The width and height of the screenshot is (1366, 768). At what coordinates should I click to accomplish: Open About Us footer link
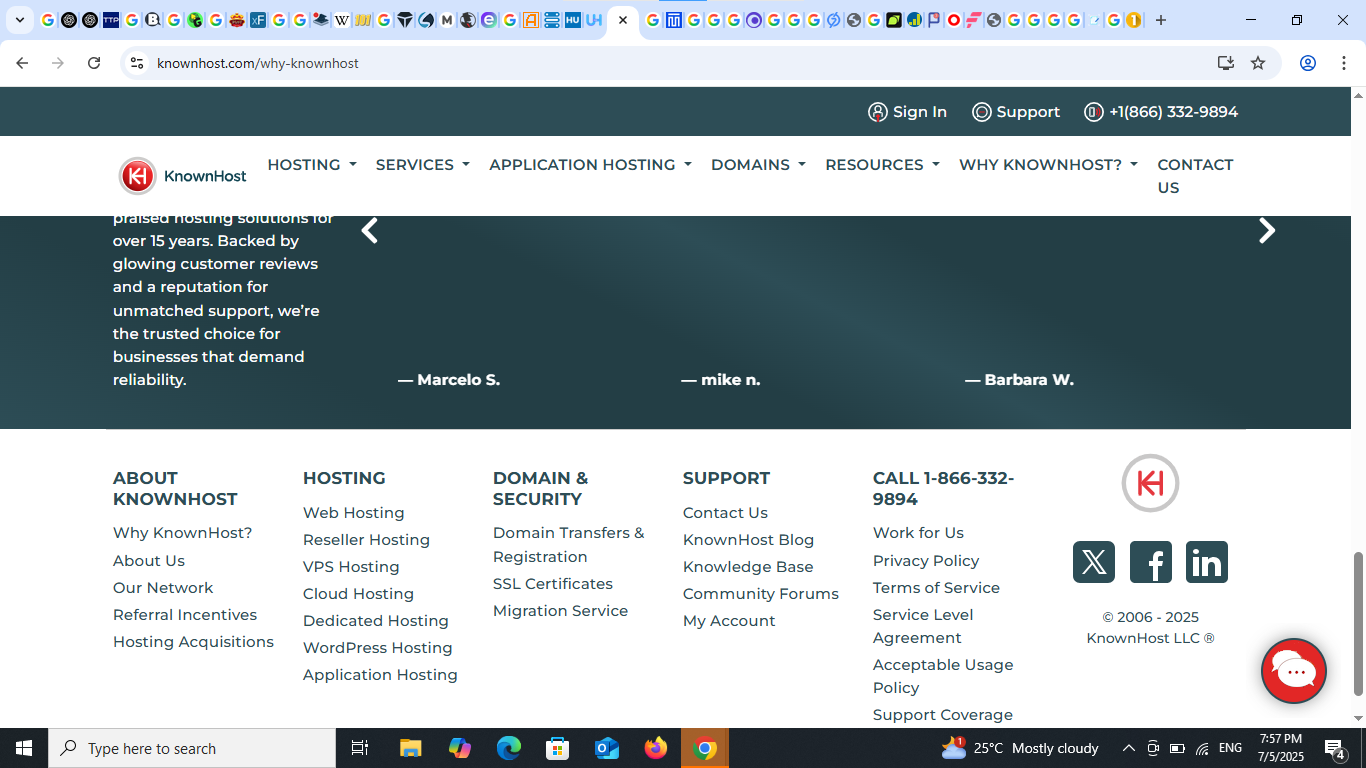(149, 561)
